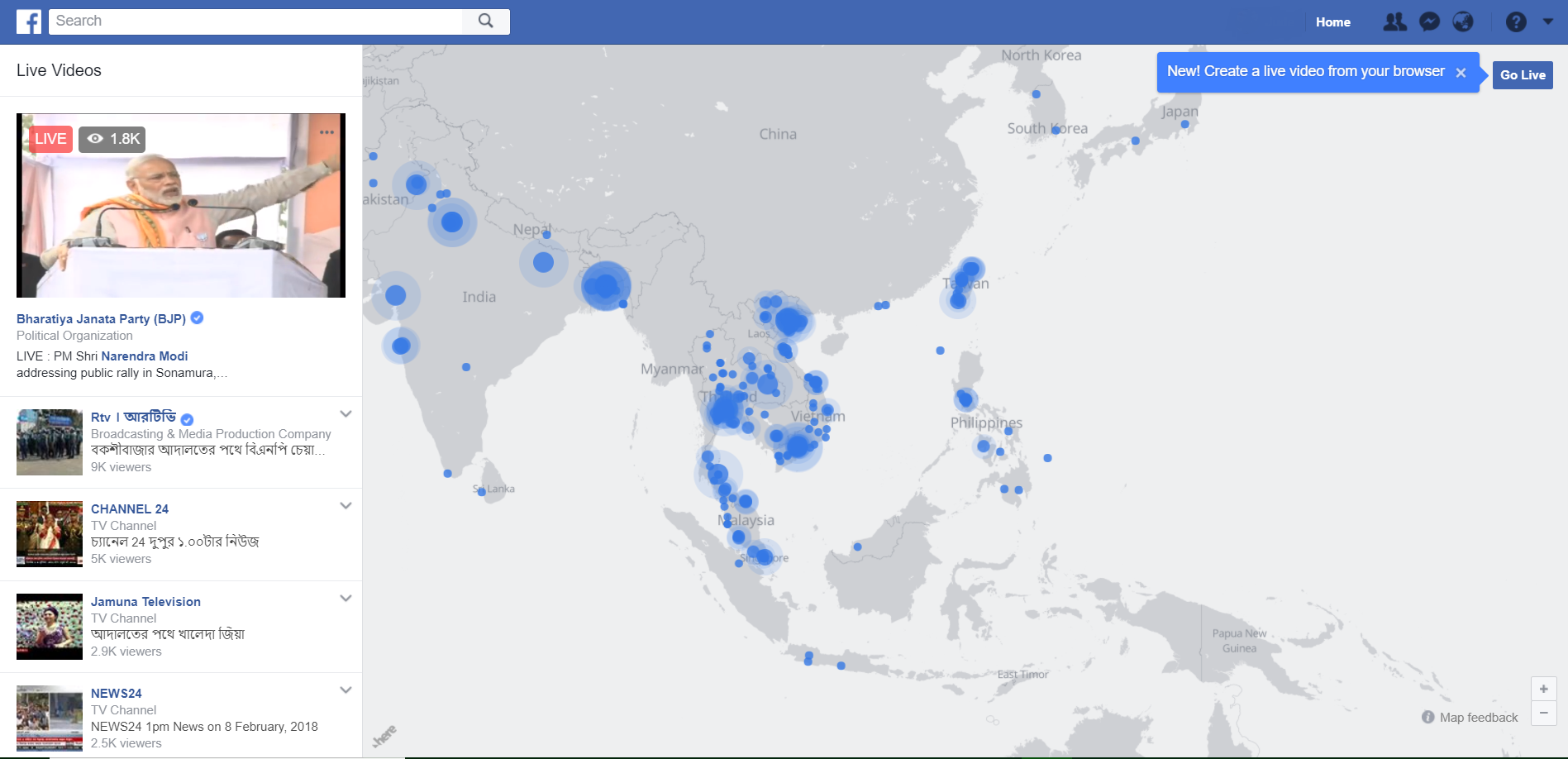
Task: Open Bharatiya Janata Party (BJP) page link
Action: coord(101,319)
